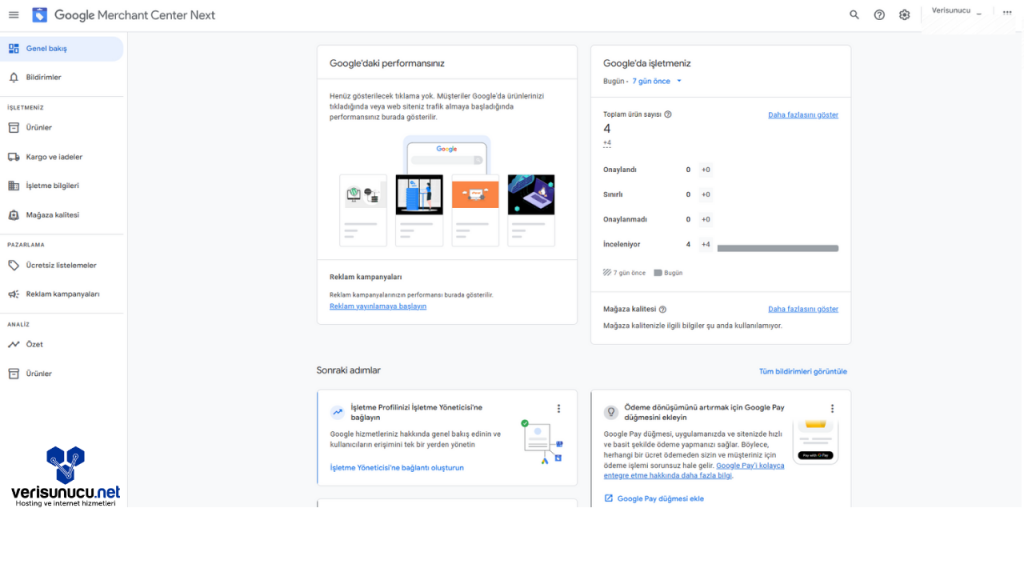
Task: Go to Genel bakış in the sidebar
Action: tap(61, 48)
